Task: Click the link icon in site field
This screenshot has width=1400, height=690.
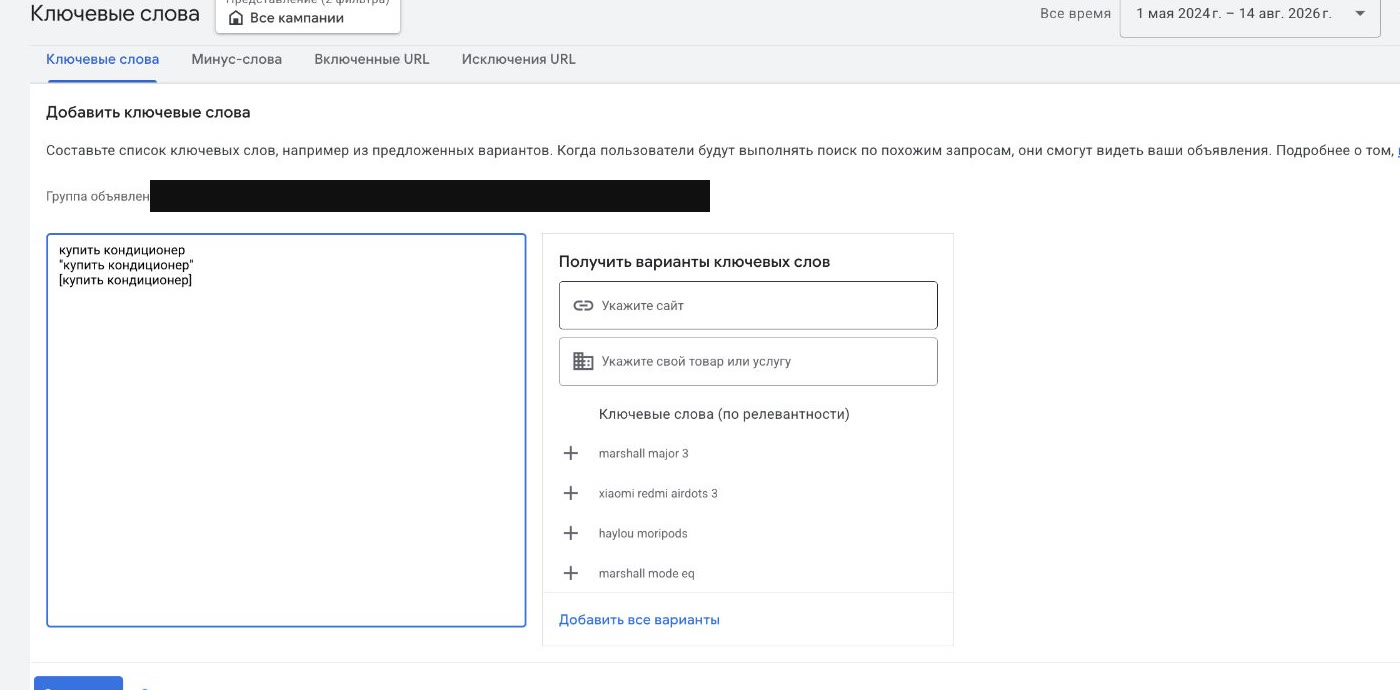Action: (583, 306)
